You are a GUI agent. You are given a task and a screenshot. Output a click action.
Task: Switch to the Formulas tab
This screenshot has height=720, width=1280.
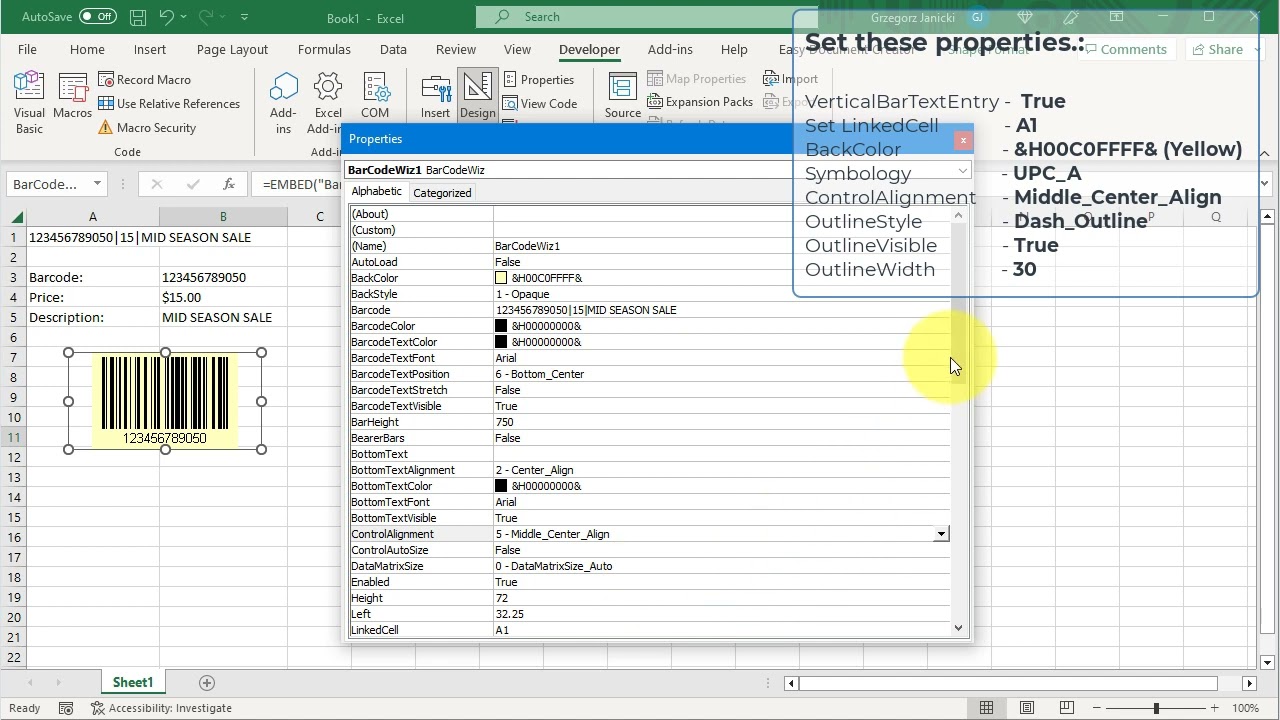(x=324, y=49)
